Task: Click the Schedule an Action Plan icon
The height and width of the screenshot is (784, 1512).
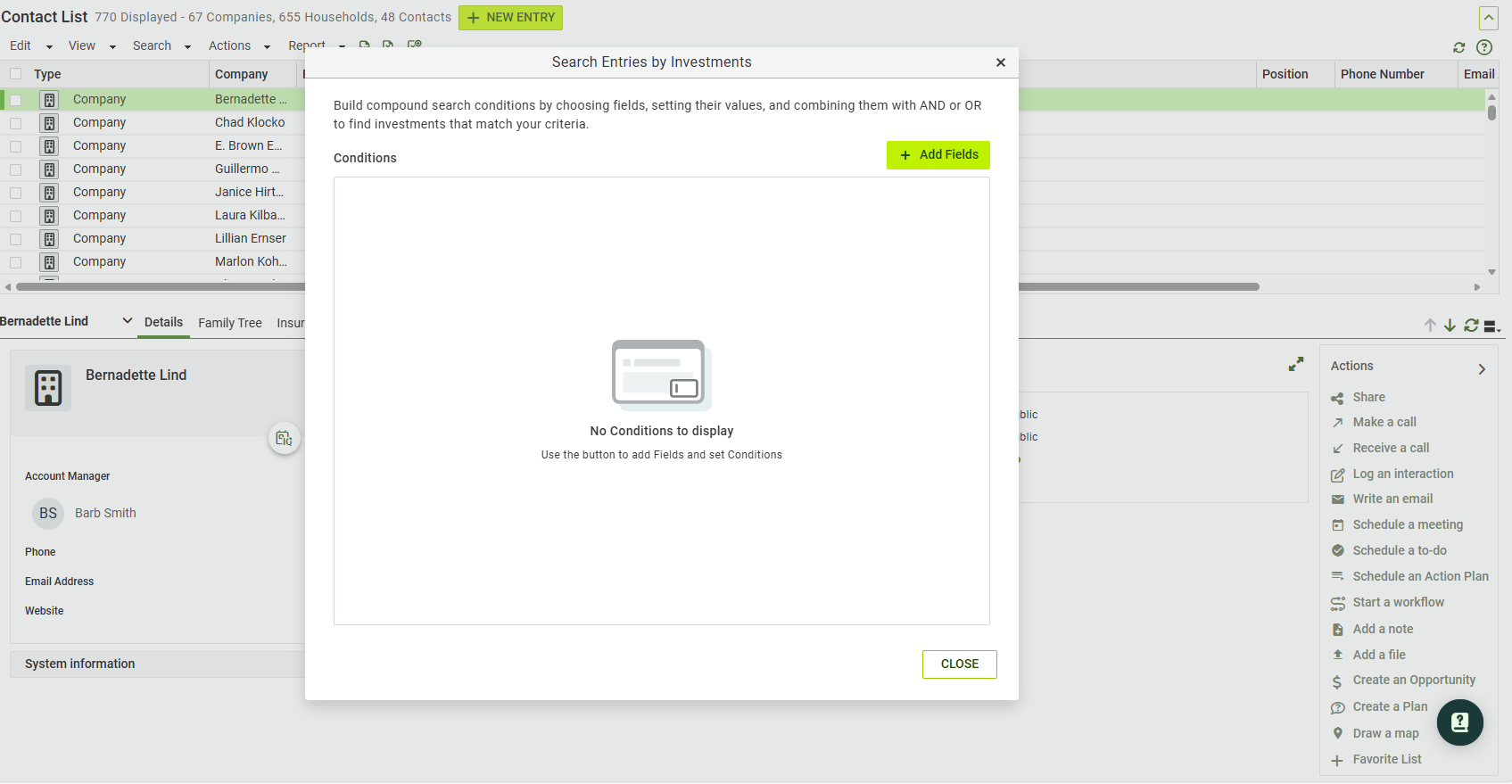Action: point(1337,577)
